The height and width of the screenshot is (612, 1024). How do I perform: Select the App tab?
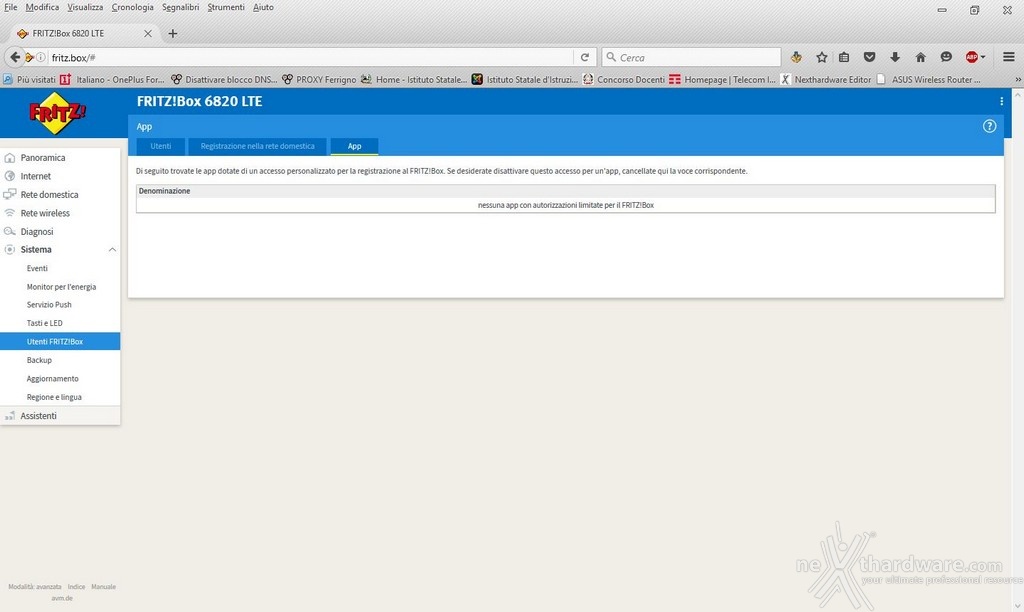[x=355, y=146]
